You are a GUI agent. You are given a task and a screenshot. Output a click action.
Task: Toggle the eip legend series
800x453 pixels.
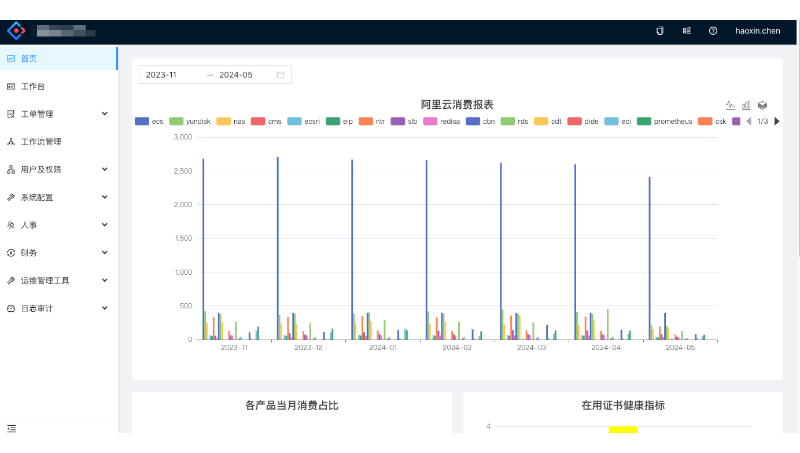340,121
